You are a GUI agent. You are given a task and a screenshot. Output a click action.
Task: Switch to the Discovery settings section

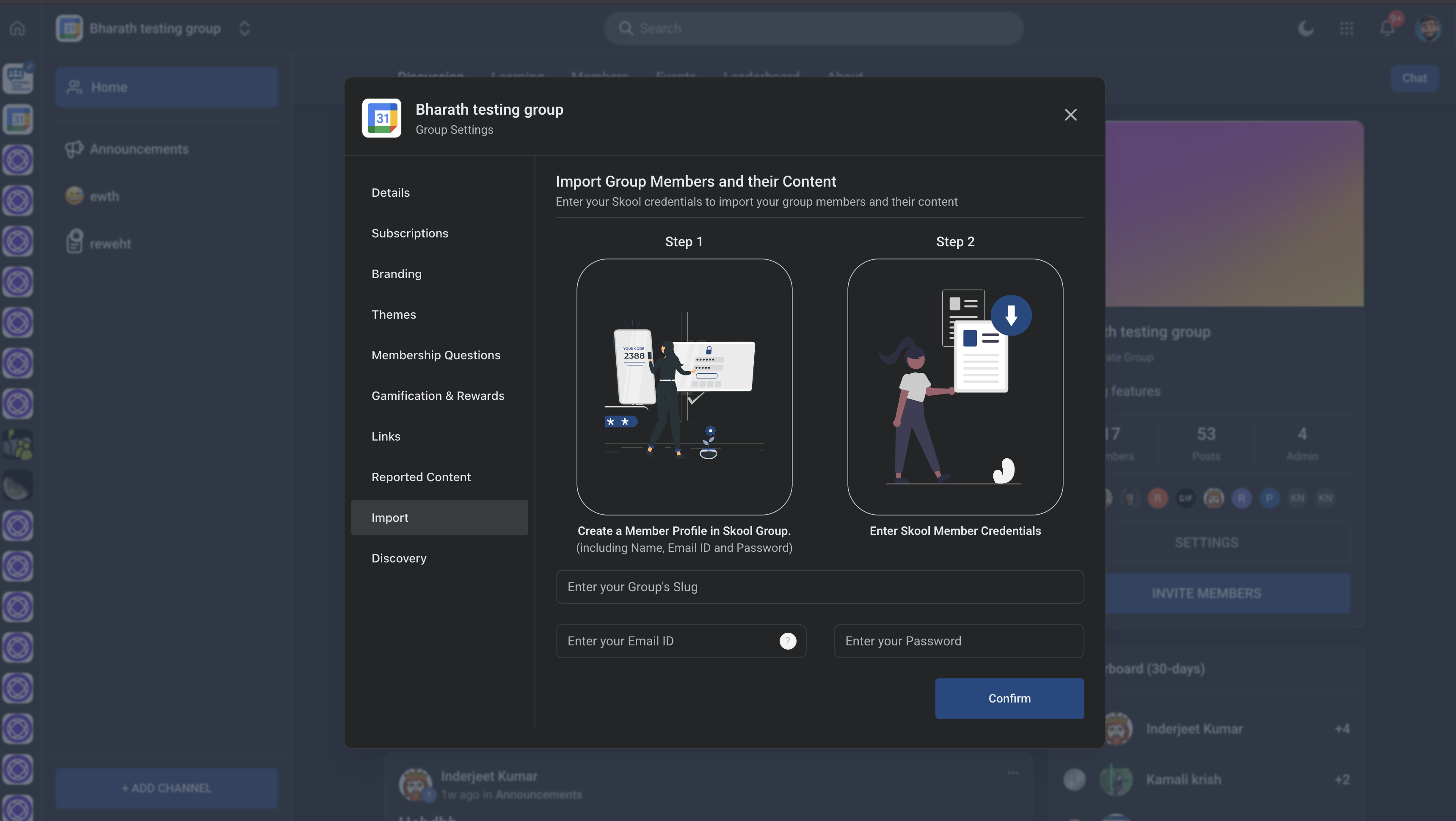[x=398, y=558]
